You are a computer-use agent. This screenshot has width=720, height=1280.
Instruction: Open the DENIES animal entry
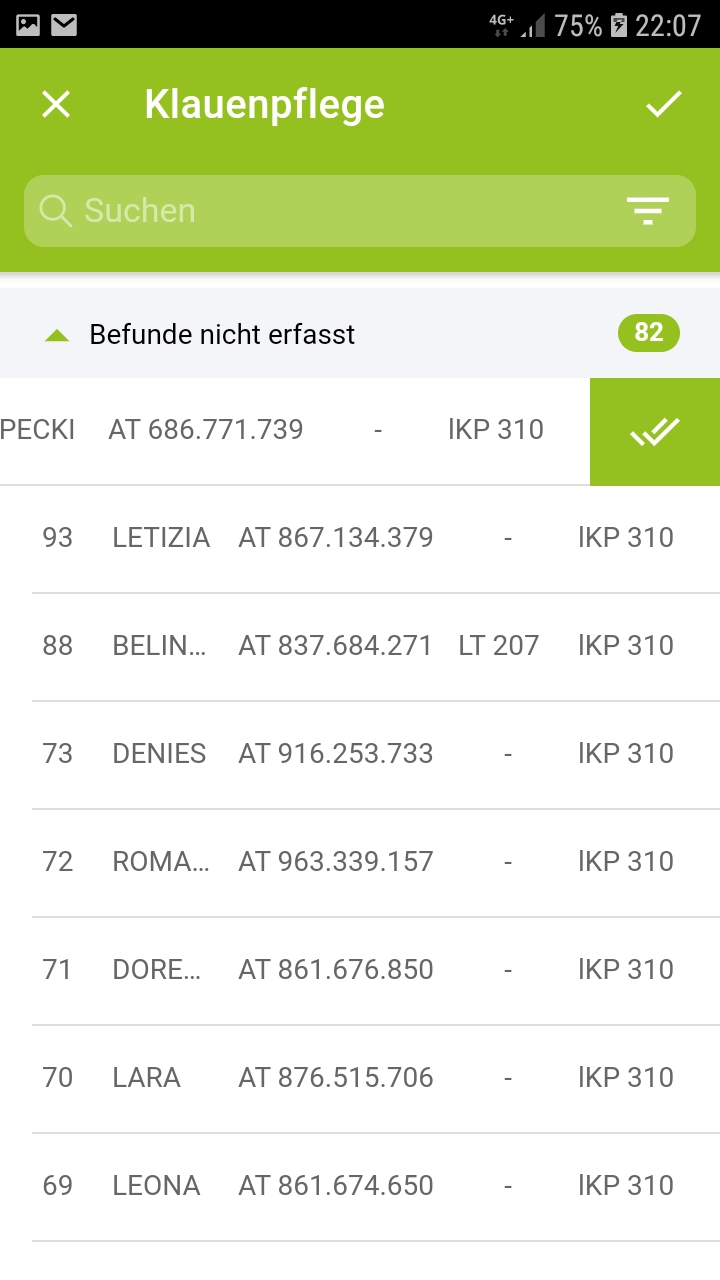159,754
